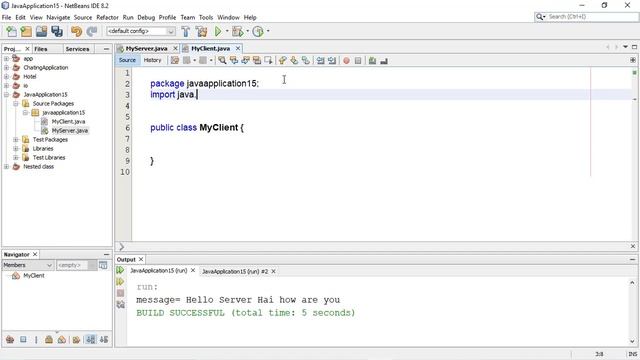Image resolution: width=640 pixels, height=360 pixels.
Task: Click the Undo arrow icon
Action: pos(76,31)
